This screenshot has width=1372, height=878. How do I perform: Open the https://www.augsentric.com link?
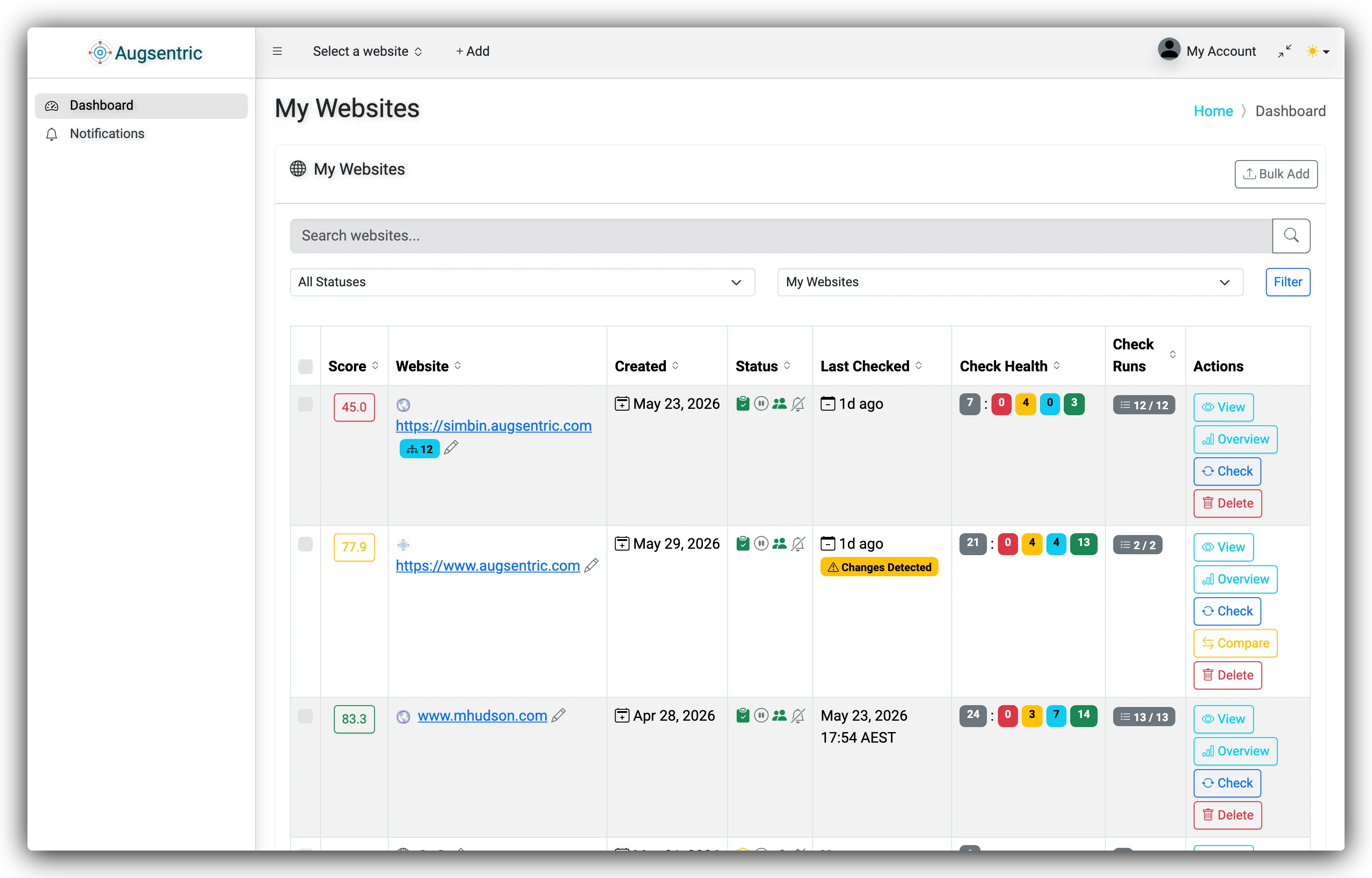click(x=488, y=565)
